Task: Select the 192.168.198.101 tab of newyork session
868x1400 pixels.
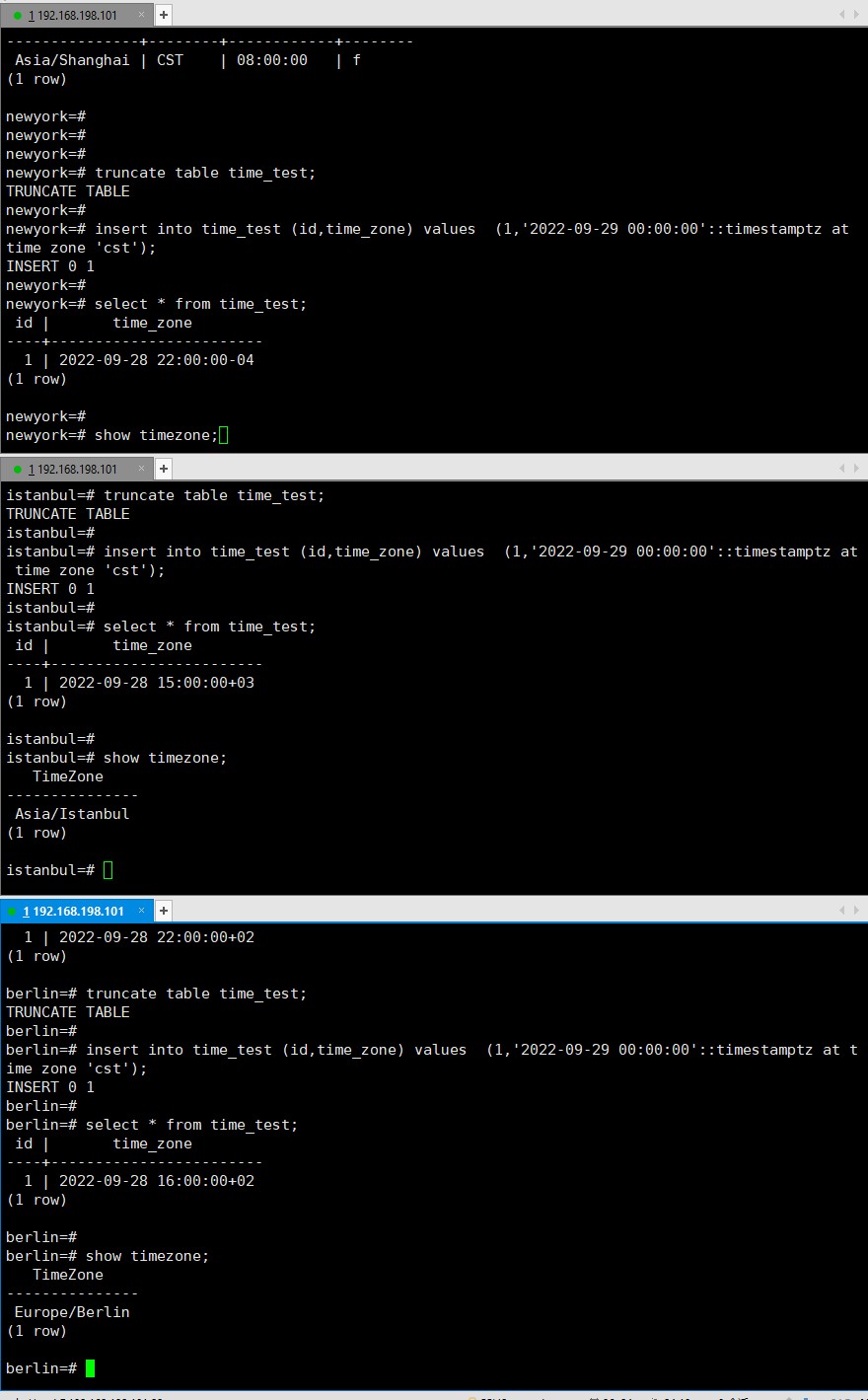Action: tap(72, 15)
